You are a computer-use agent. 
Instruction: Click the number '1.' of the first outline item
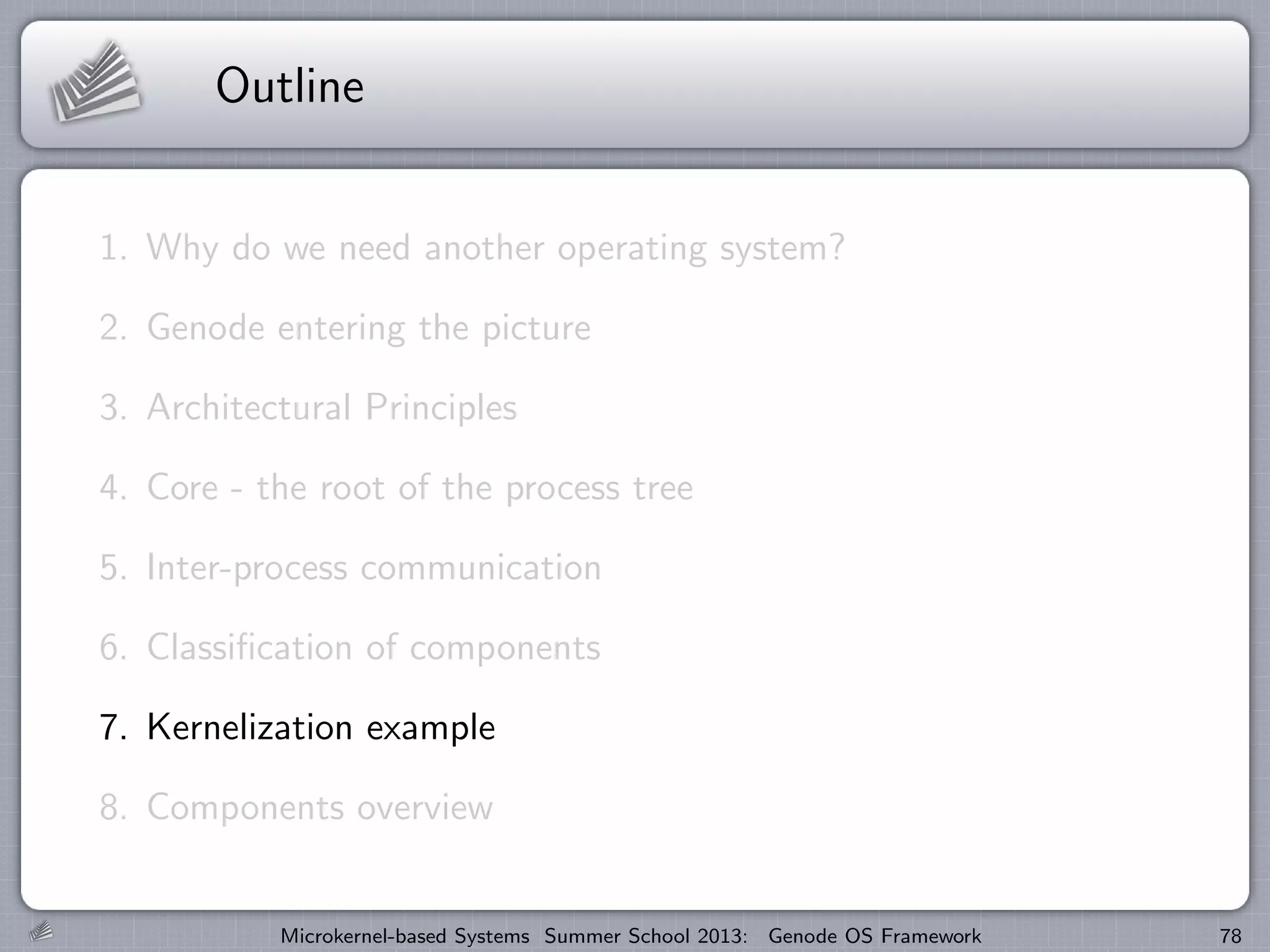pyautogui.click(x=113, y=248)
